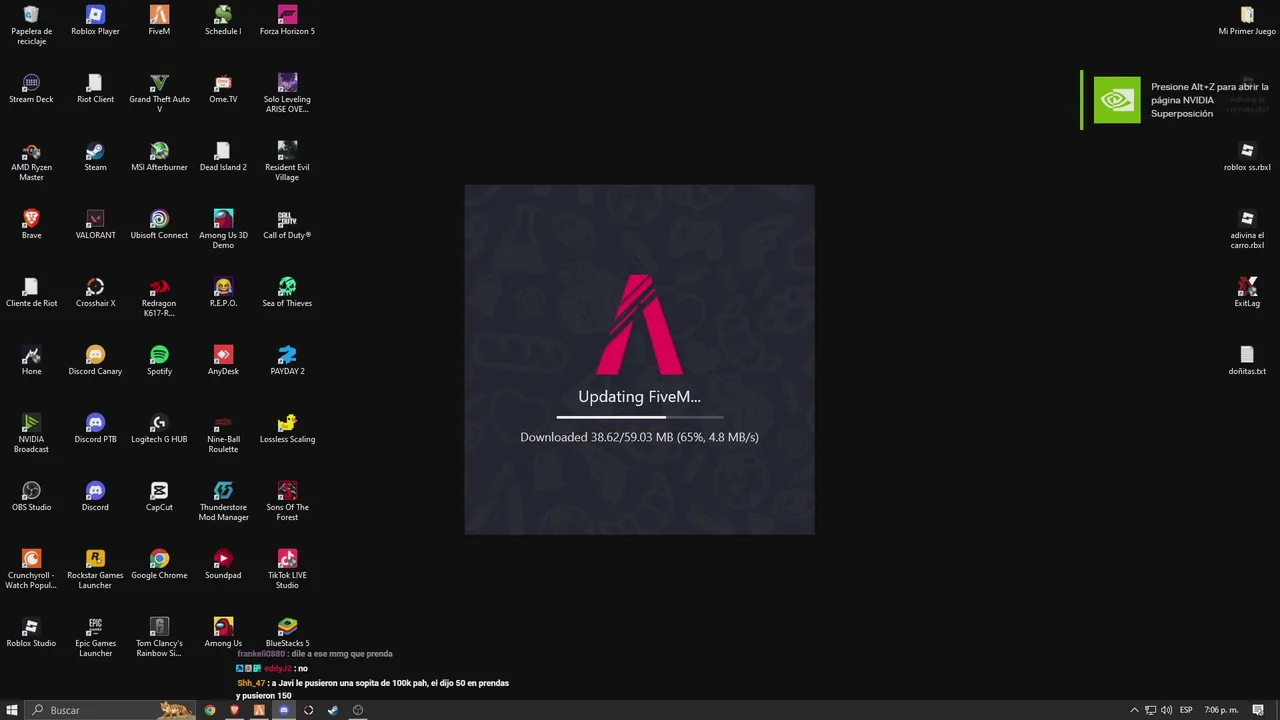Click the Hone desktop shortcut
This screenshot has width=1280, height=720.
(31, 360)
